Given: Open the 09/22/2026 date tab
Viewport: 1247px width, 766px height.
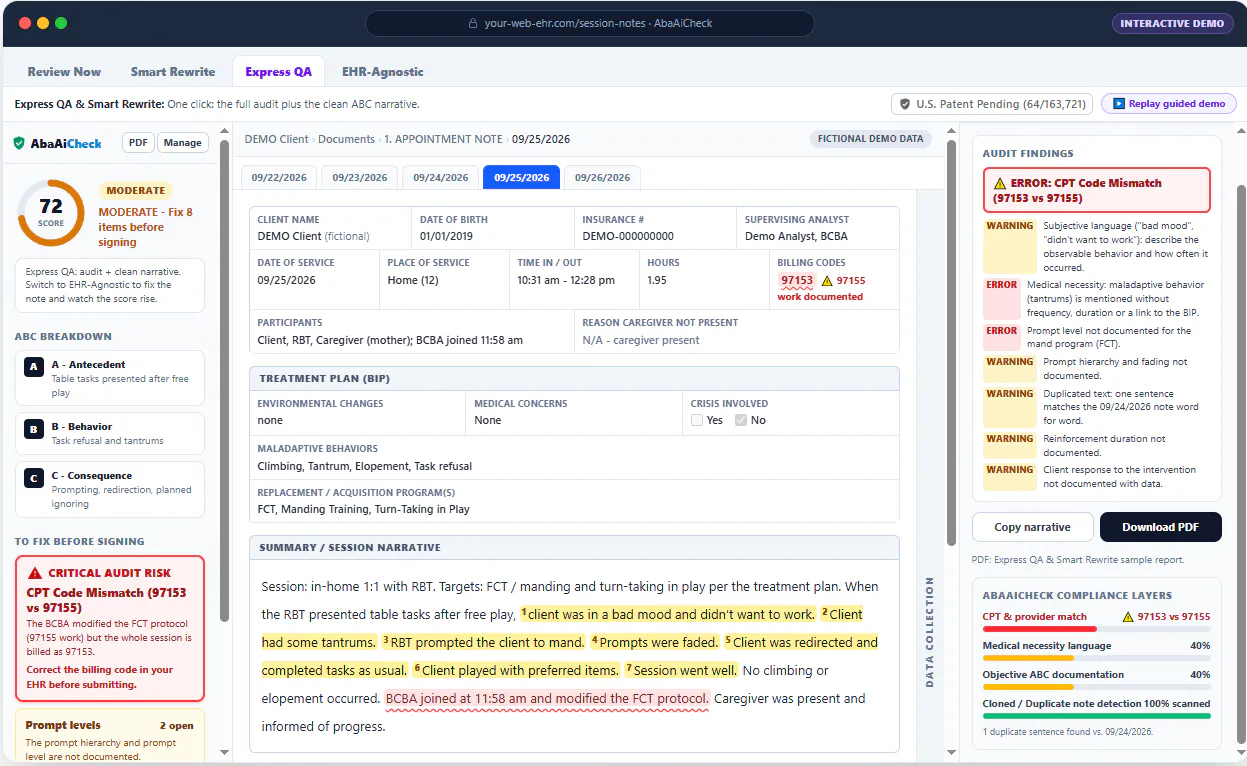Looking at the screenshot, I should [x=279, y=177].
